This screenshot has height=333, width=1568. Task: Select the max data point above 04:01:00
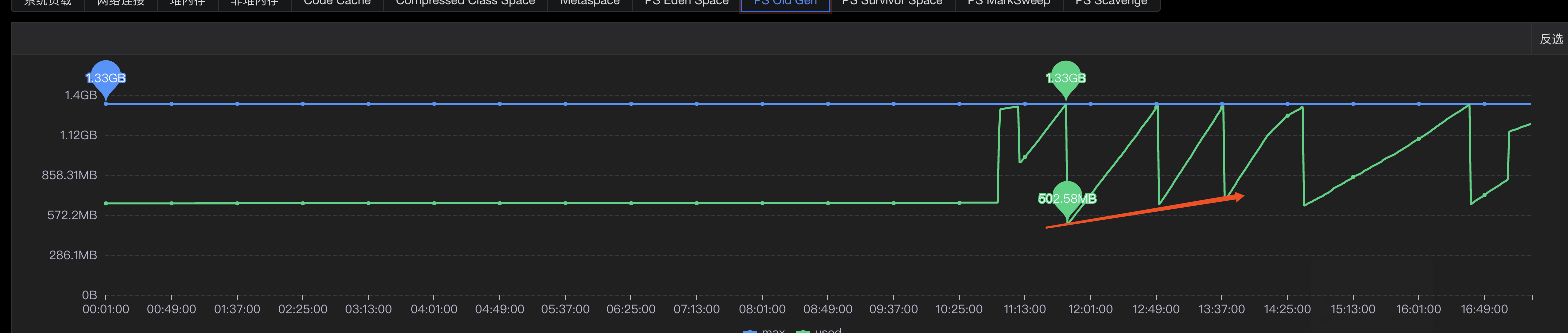[434, 104]
